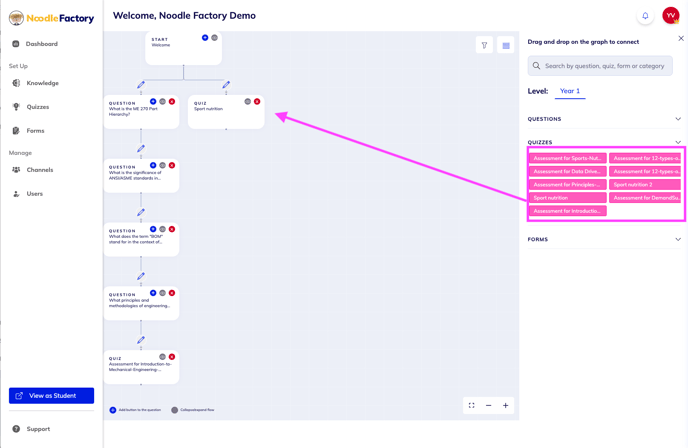Zoom out with the minus button
Screen dimensions: 688x448
[488, 405]
